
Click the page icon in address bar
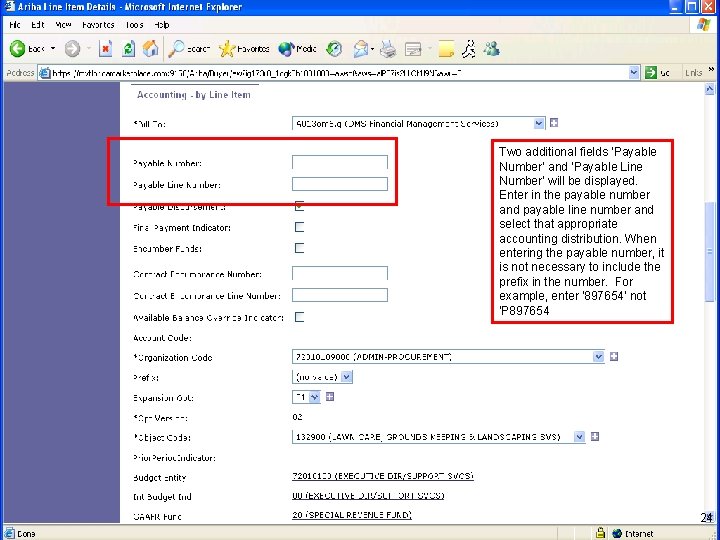tap(45, 73)
